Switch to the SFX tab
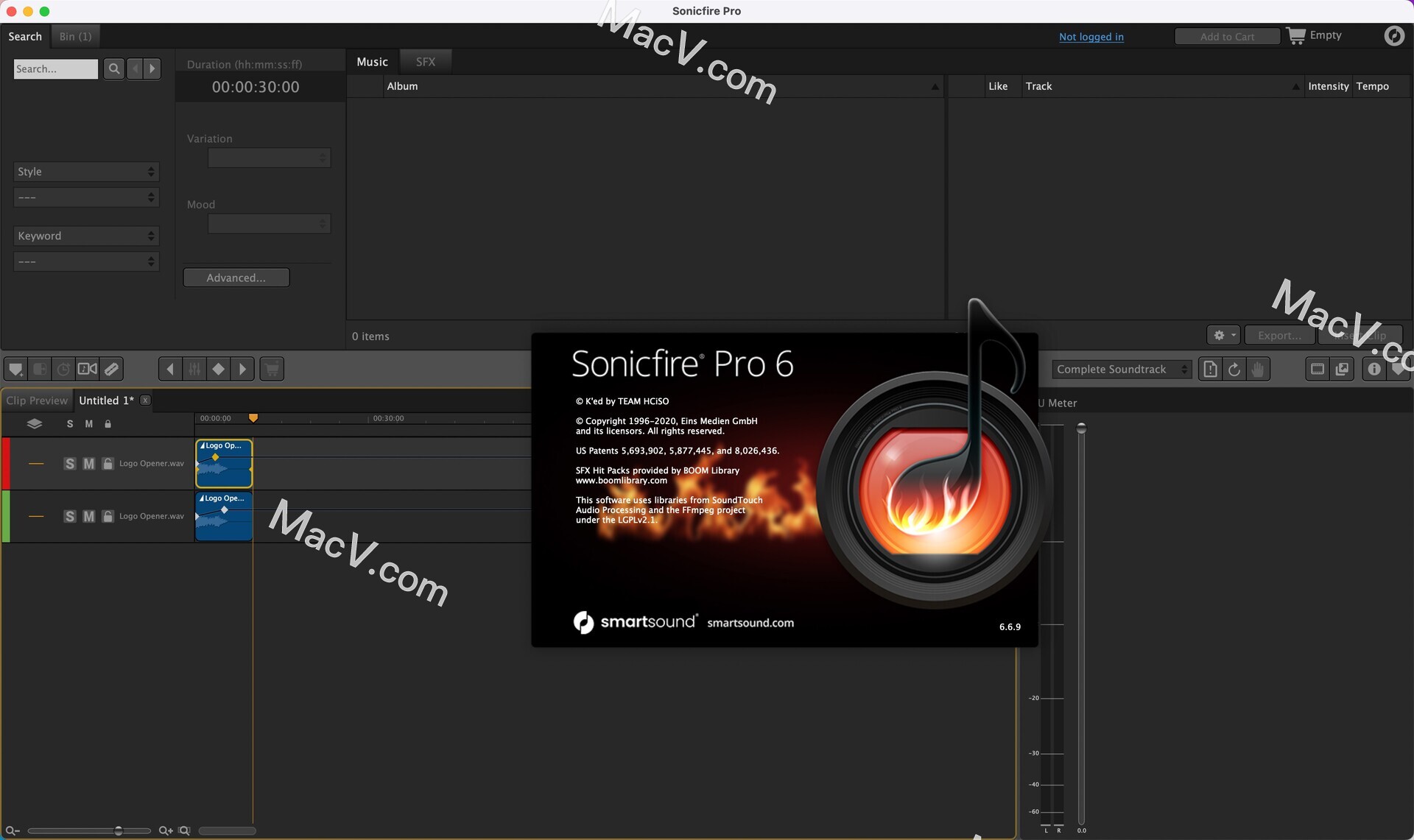The height and width of the screenshot is (840, 1414). [x=426, y=62]
